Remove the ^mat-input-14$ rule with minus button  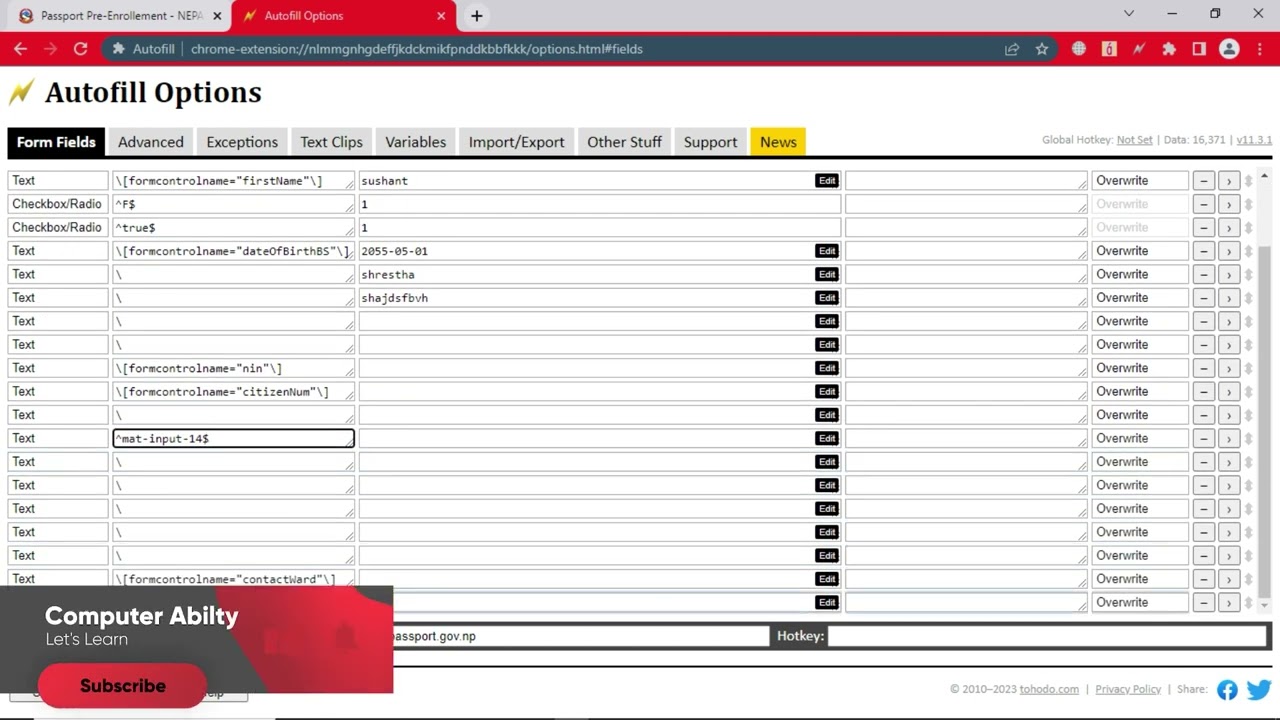coord(1204,439)
